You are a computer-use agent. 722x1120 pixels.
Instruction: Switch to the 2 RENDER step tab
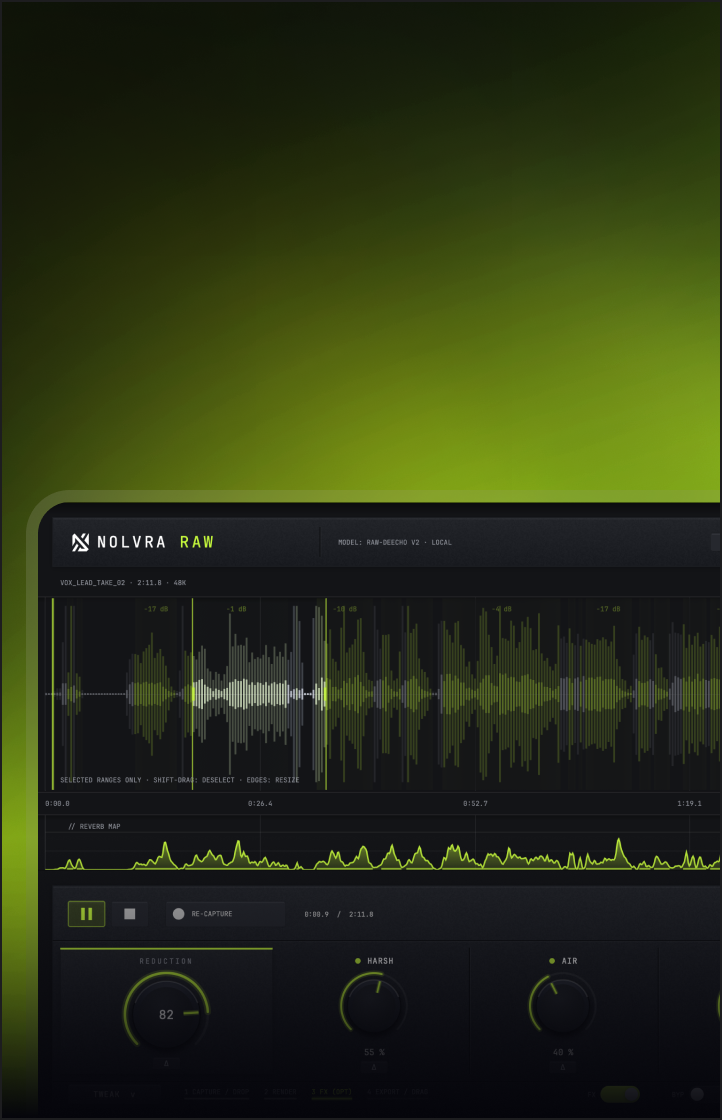[x=280, y=1092]
